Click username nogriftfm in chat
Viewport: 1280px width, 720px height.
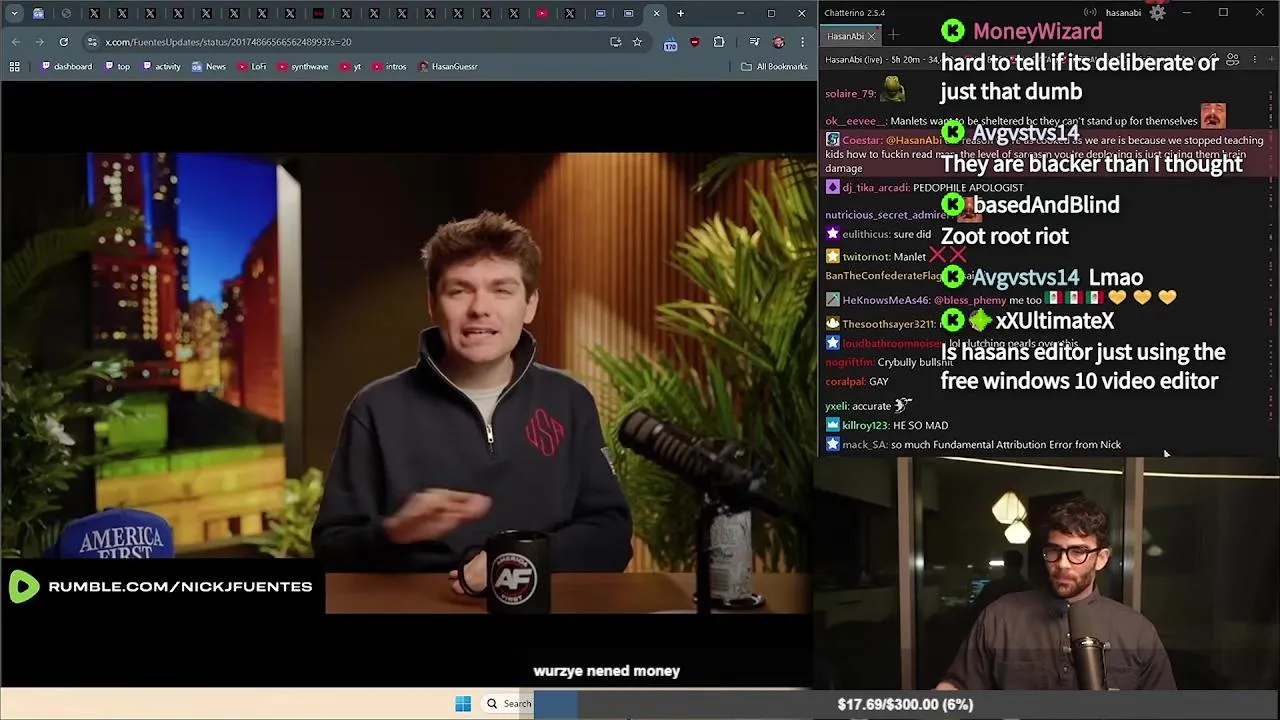[x=848, y=362]
